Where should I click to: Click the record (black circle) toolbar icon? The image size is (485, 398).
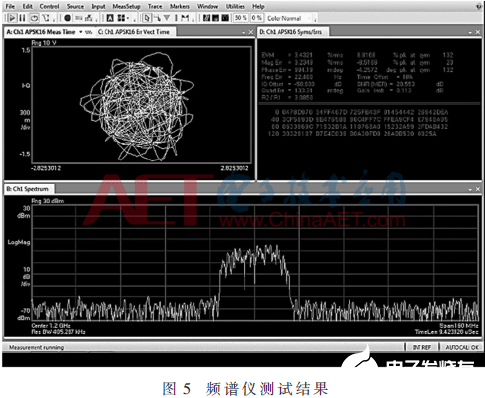(x=67, y=18)
